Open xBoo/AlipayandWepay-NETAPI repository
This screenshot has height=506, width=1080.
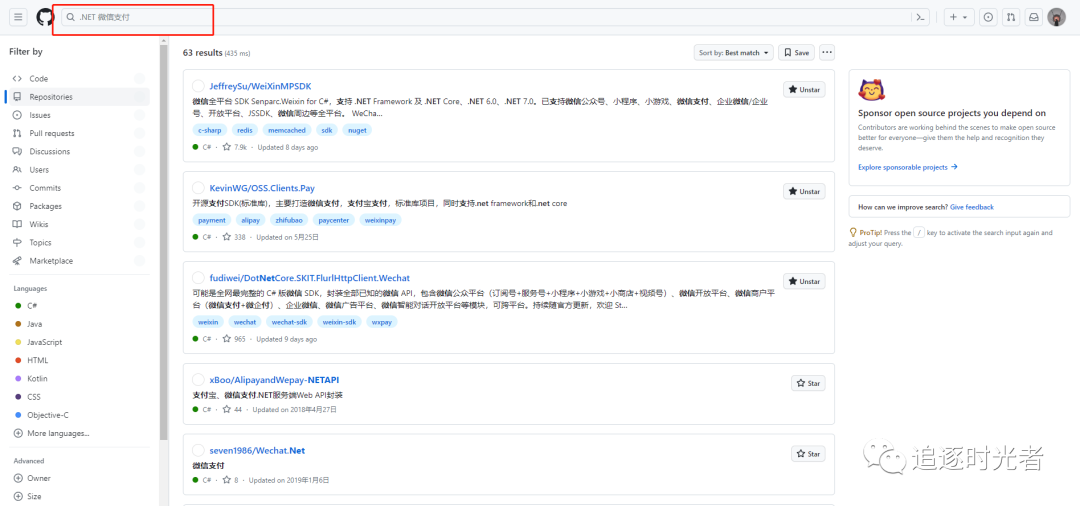pos(274,380)
